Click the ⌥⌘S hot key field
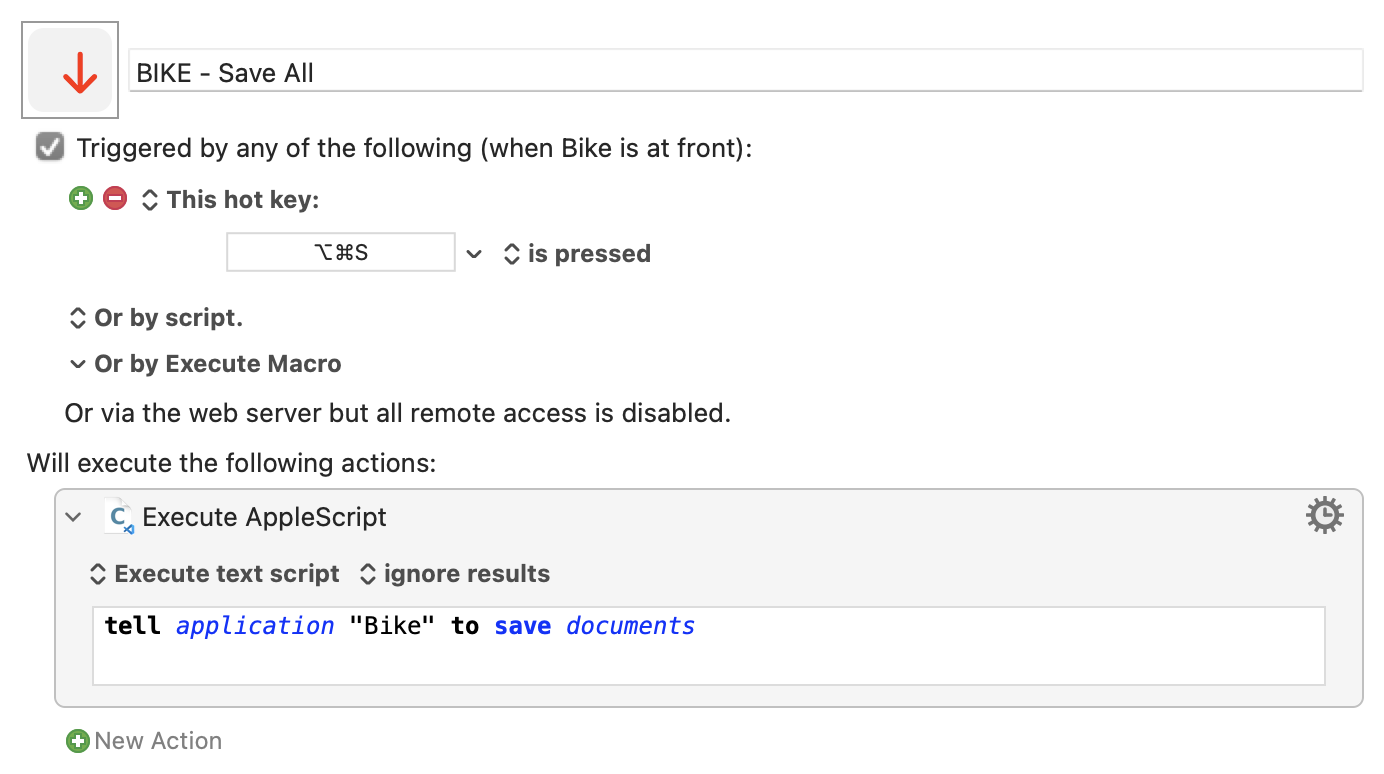The width and height of the screenshot is (1384, 774). (x=341, y=253)
